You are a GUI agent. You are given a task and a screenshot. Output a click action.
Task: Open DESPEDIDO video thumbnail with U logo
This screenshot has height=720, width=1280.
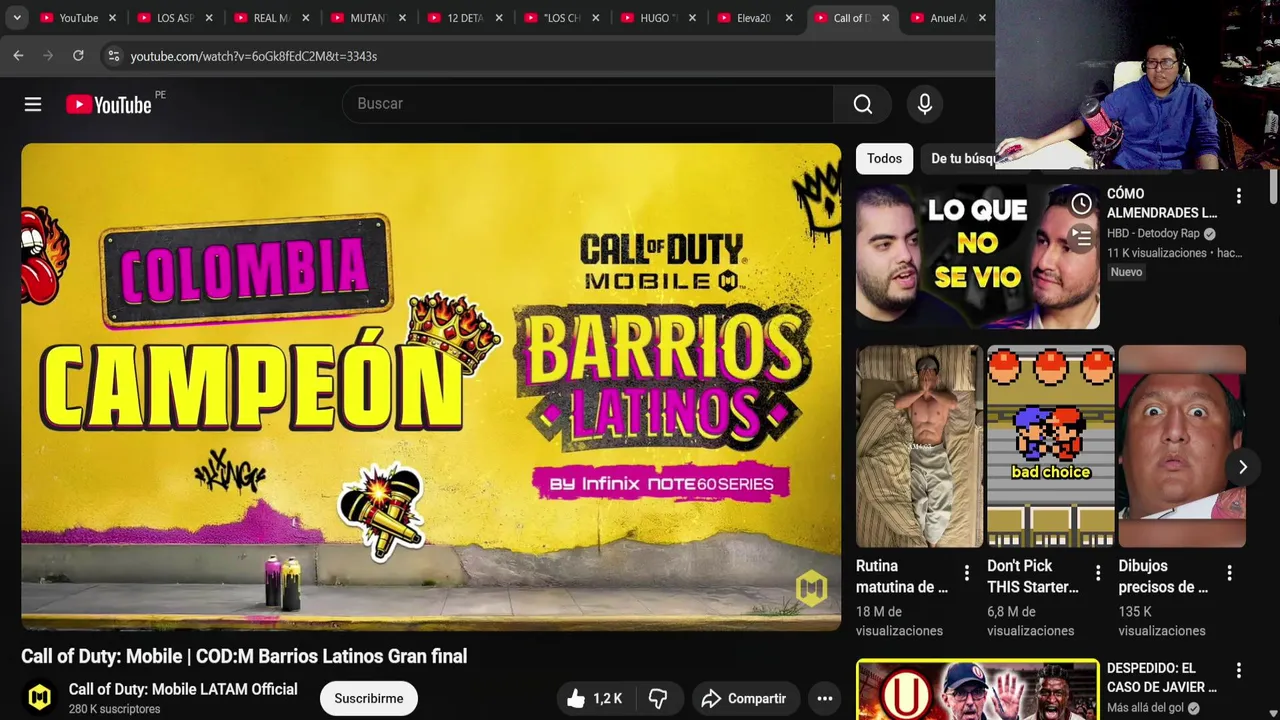(977, 690)
